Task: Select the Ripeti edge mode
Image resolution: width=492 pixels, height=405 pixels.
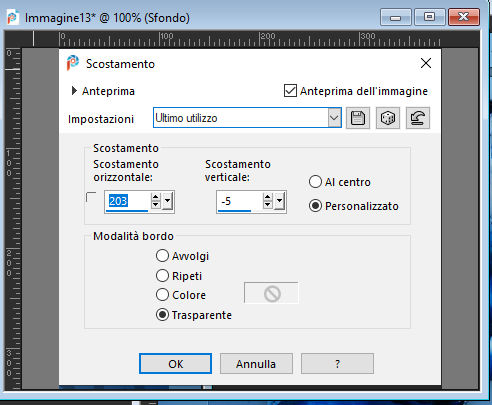Action: [162, 276]
